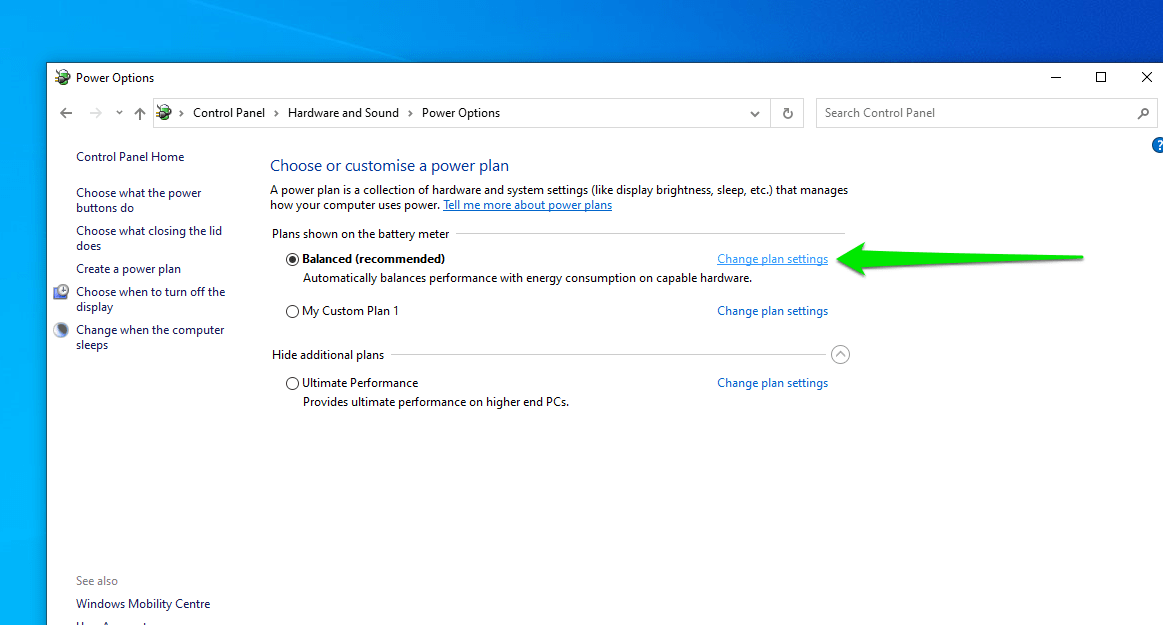Select the Ultimate Performance radio button
This screenshot has width=1163, height=625.
[292, 383]
